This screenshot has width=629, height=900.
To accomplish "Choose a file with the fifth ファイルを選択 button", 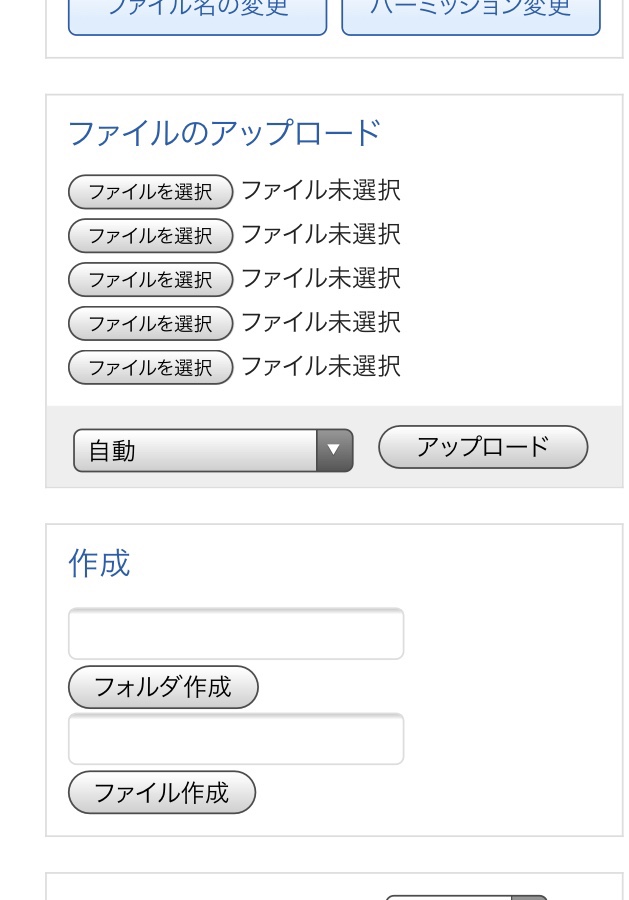I will 150,367.
